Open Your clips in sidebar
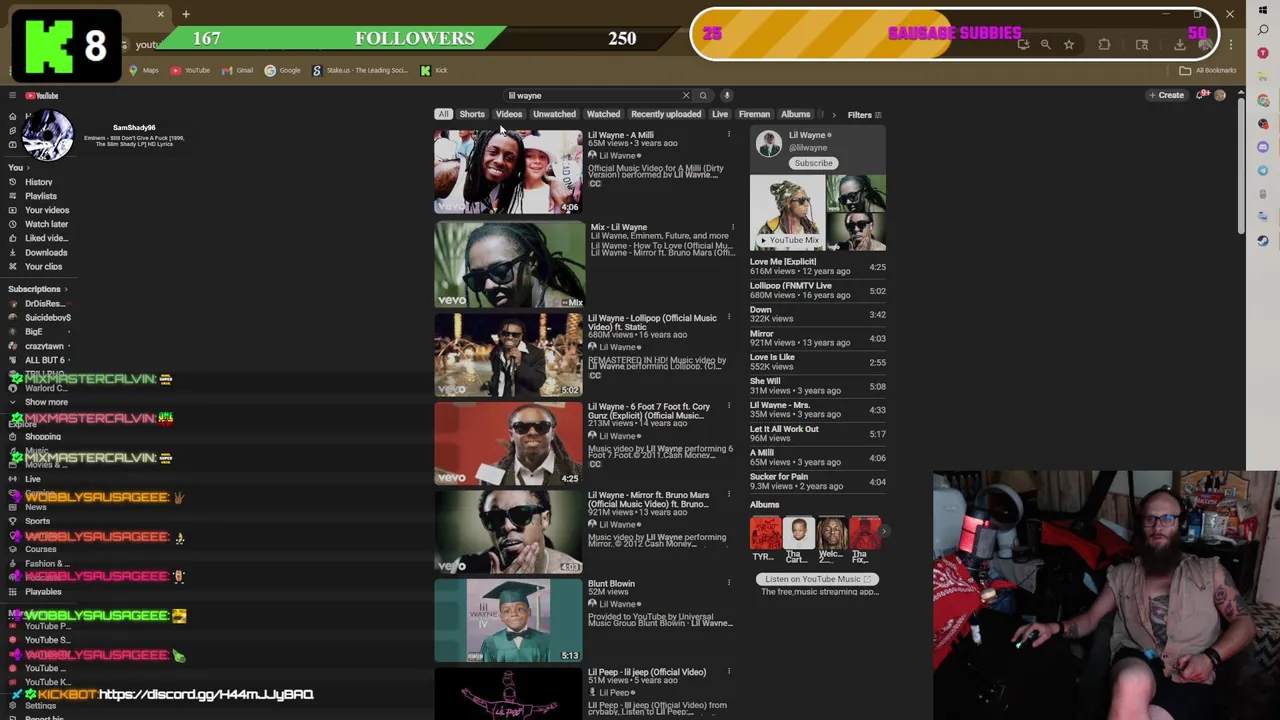This screenshot has height=720, width=1280. tap(43, 267)
